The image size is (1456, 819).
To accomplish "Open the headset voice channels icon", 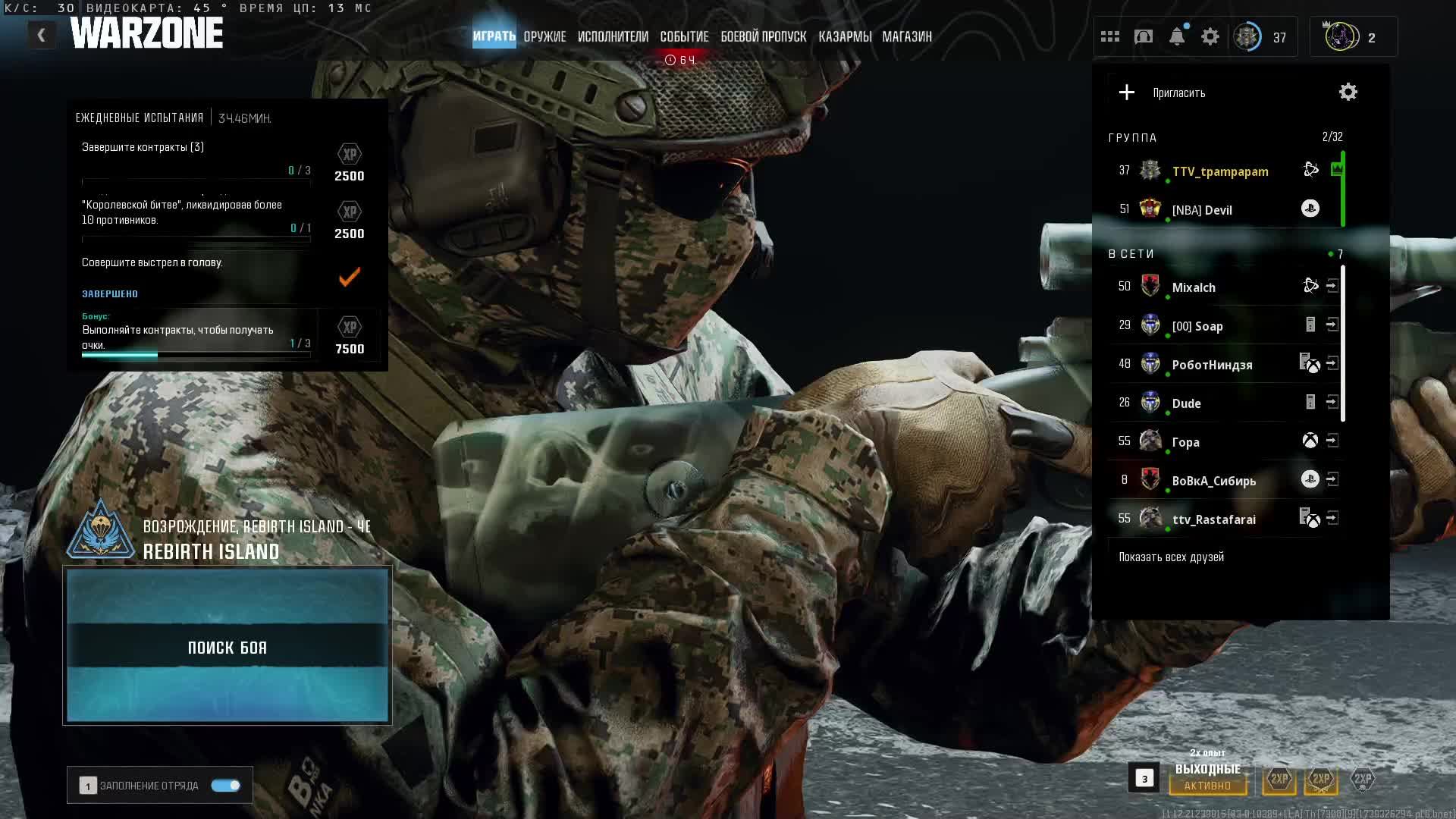I will [x=1144, y=36].
